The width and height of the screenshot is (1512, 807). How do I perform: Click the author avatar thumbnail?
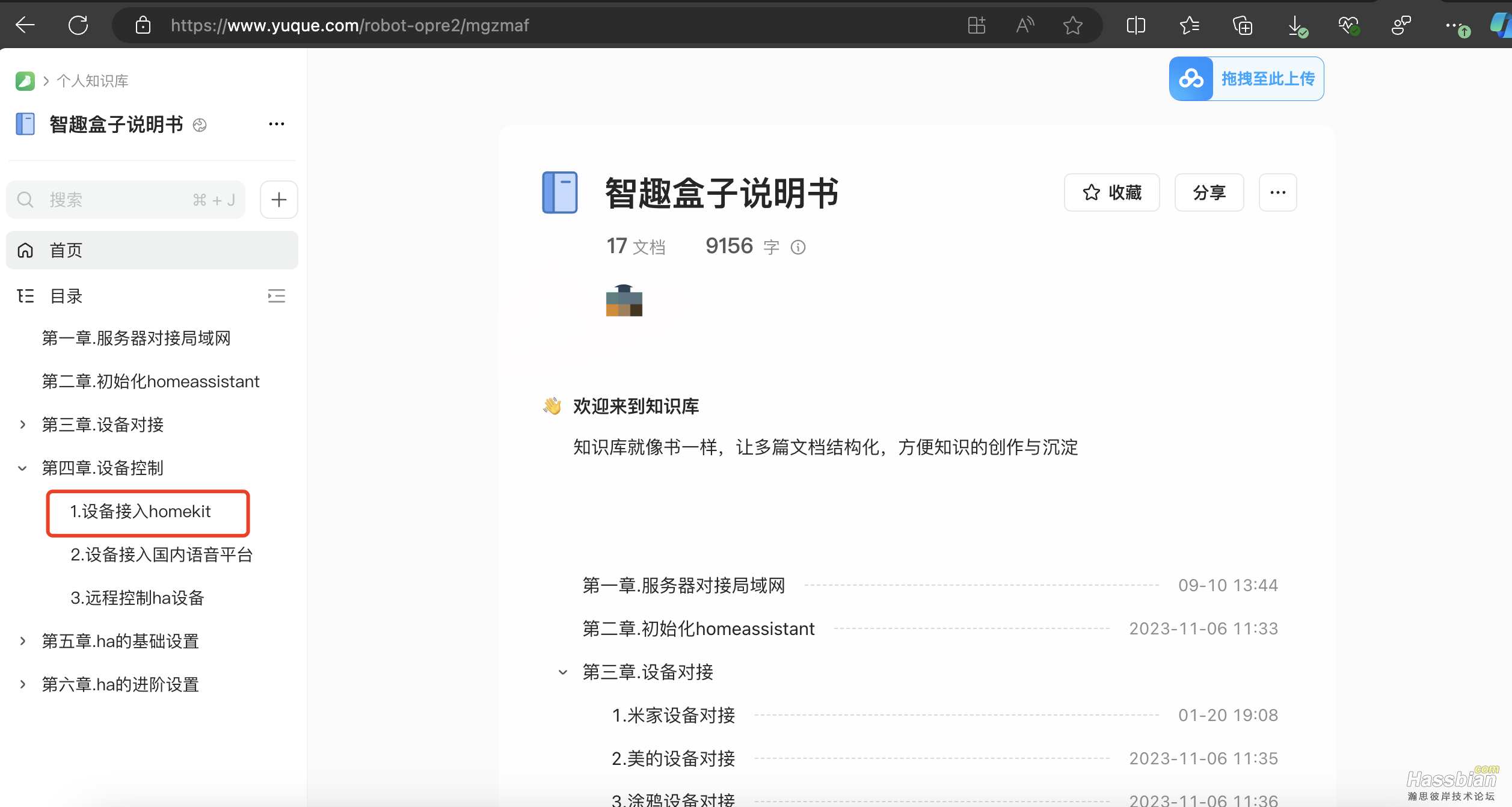coord(624,301)
